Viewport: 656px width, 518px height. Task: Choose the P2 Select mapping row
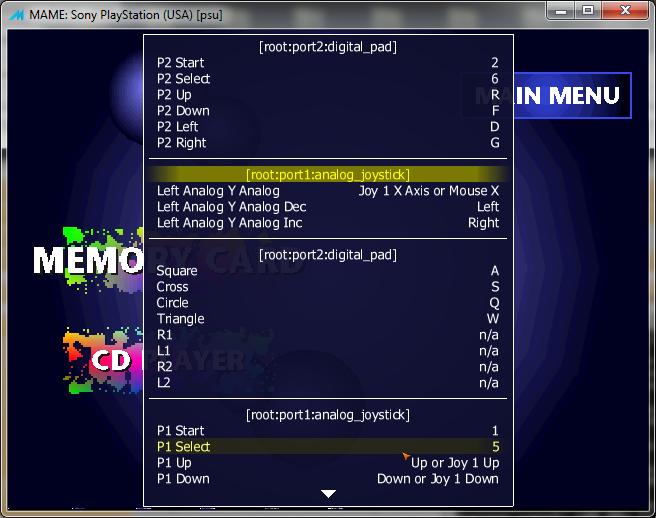click(328, 79)
